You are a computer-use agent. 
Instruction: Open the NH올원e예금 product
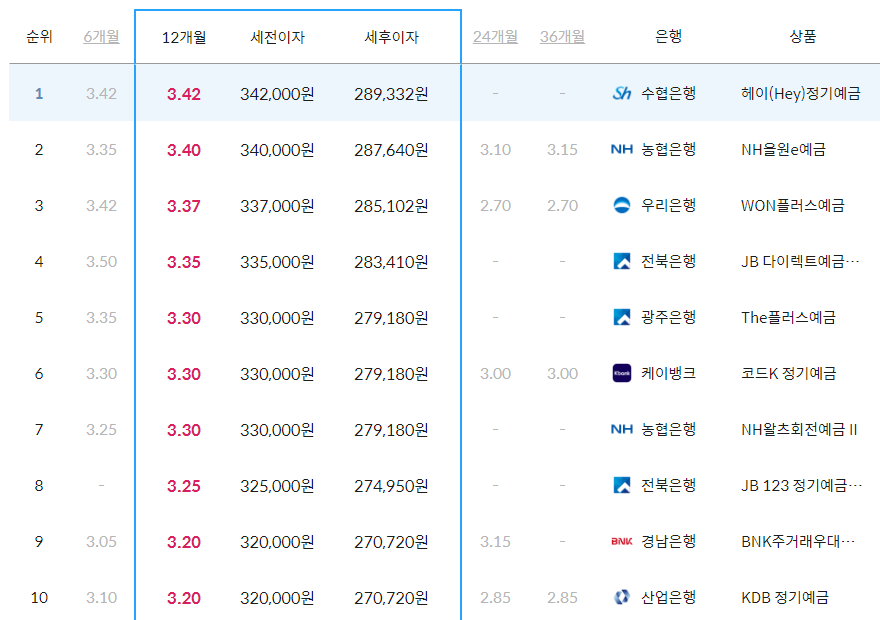[783, 150]
